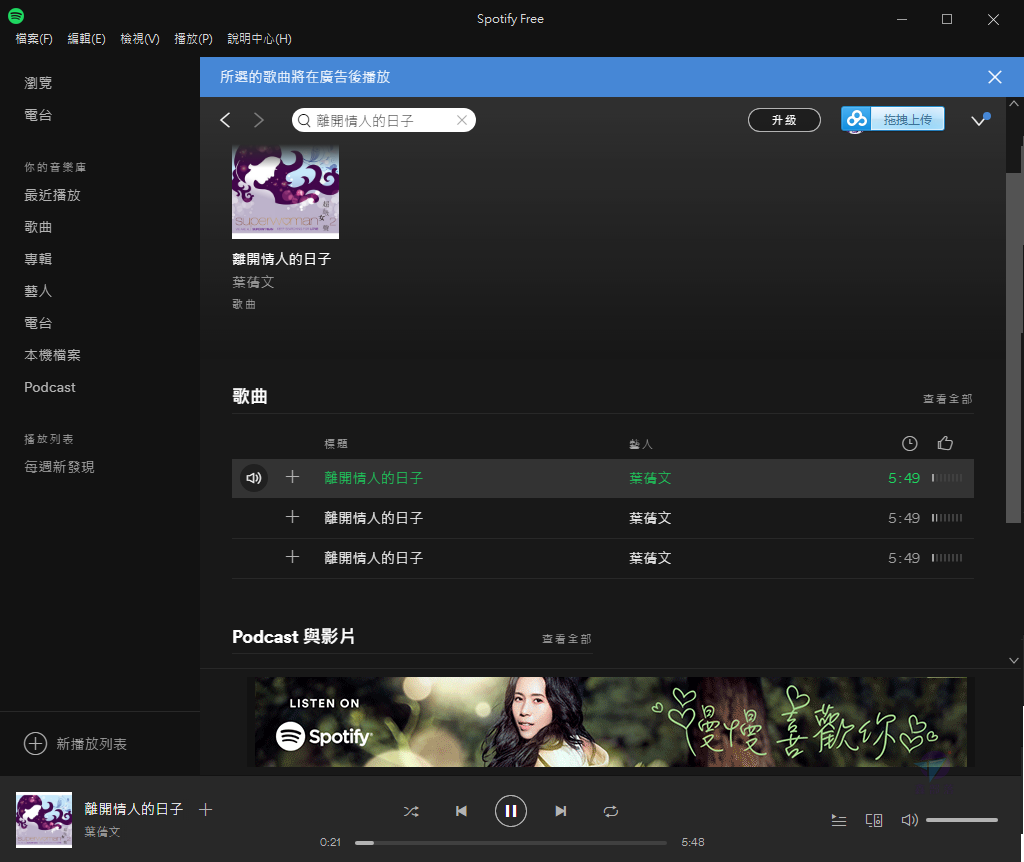Screen dimensions: 1024x862
Task: Go forward with the right arrow
Action: [259, 120]
